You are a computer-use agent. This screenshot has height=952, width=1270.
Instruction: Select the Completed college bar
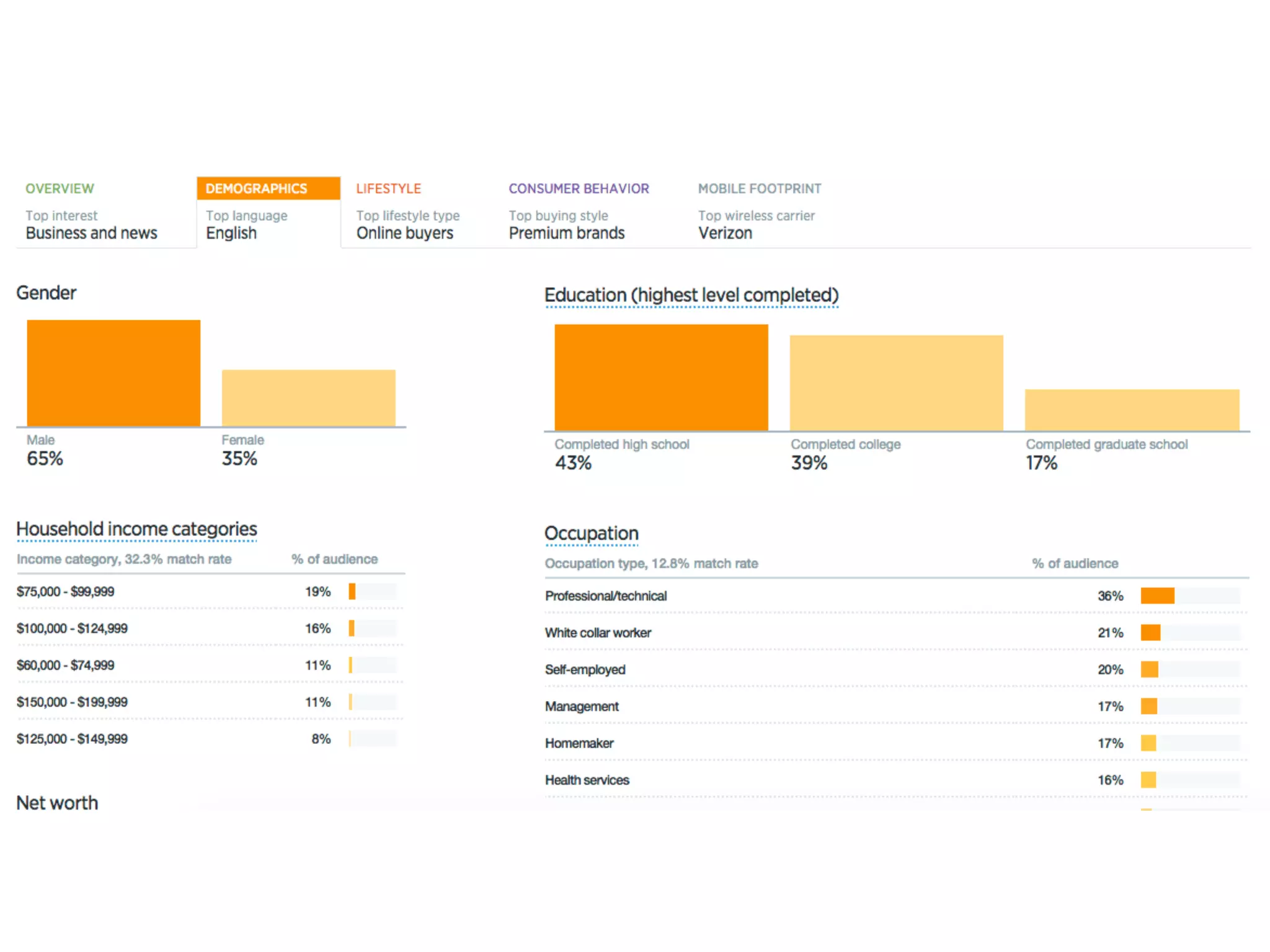click(x=896, y=382)
